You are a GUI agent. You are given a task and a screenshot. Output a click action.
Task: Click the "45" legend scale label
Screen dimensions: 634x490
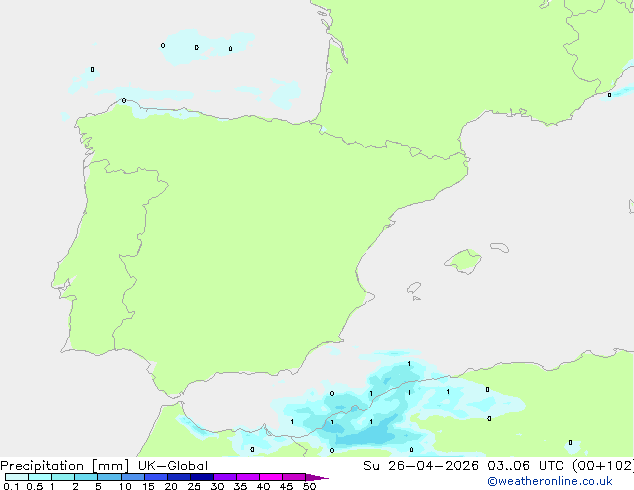286,486
